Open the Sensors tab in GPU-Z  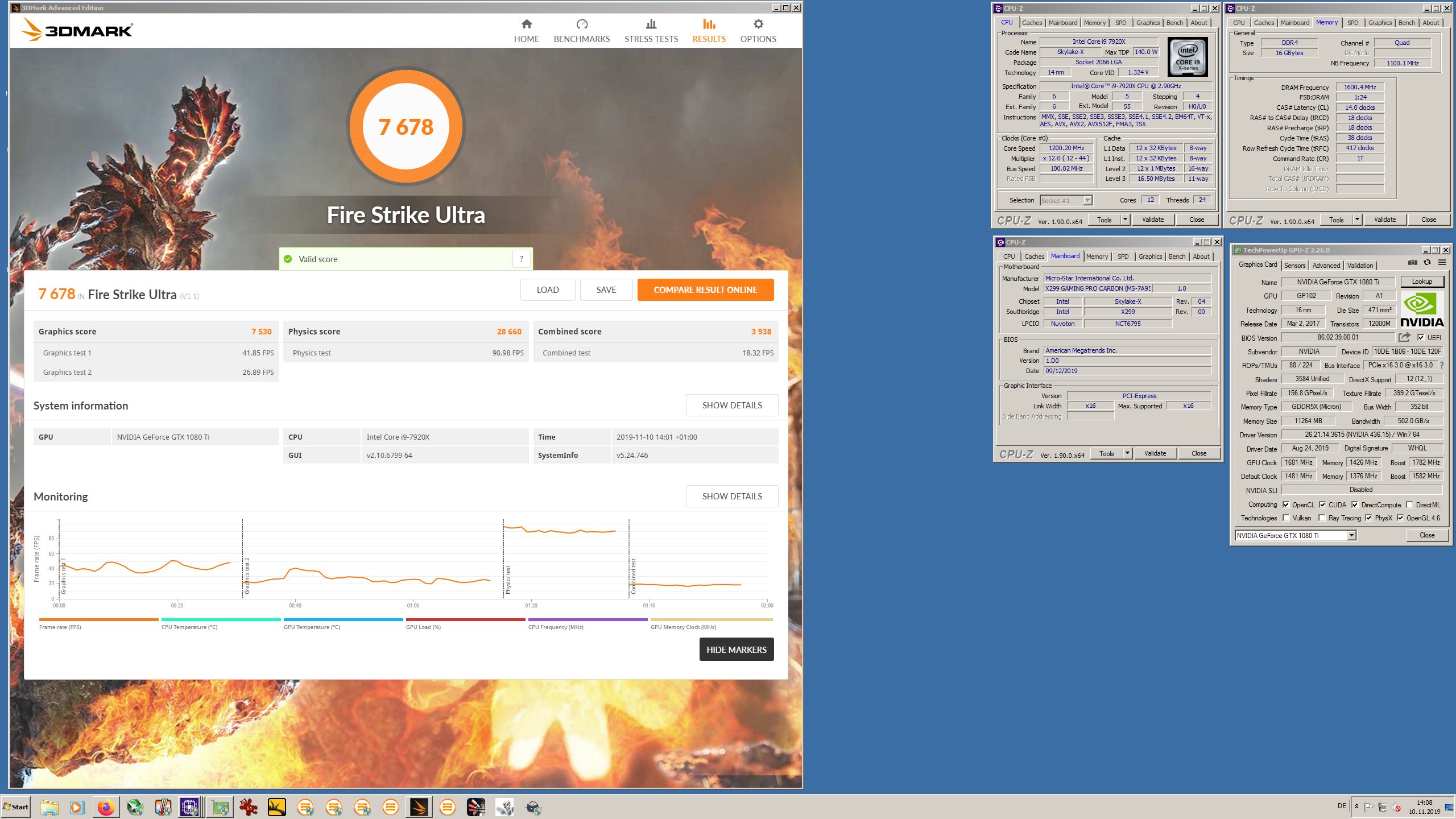(1294, 266)
